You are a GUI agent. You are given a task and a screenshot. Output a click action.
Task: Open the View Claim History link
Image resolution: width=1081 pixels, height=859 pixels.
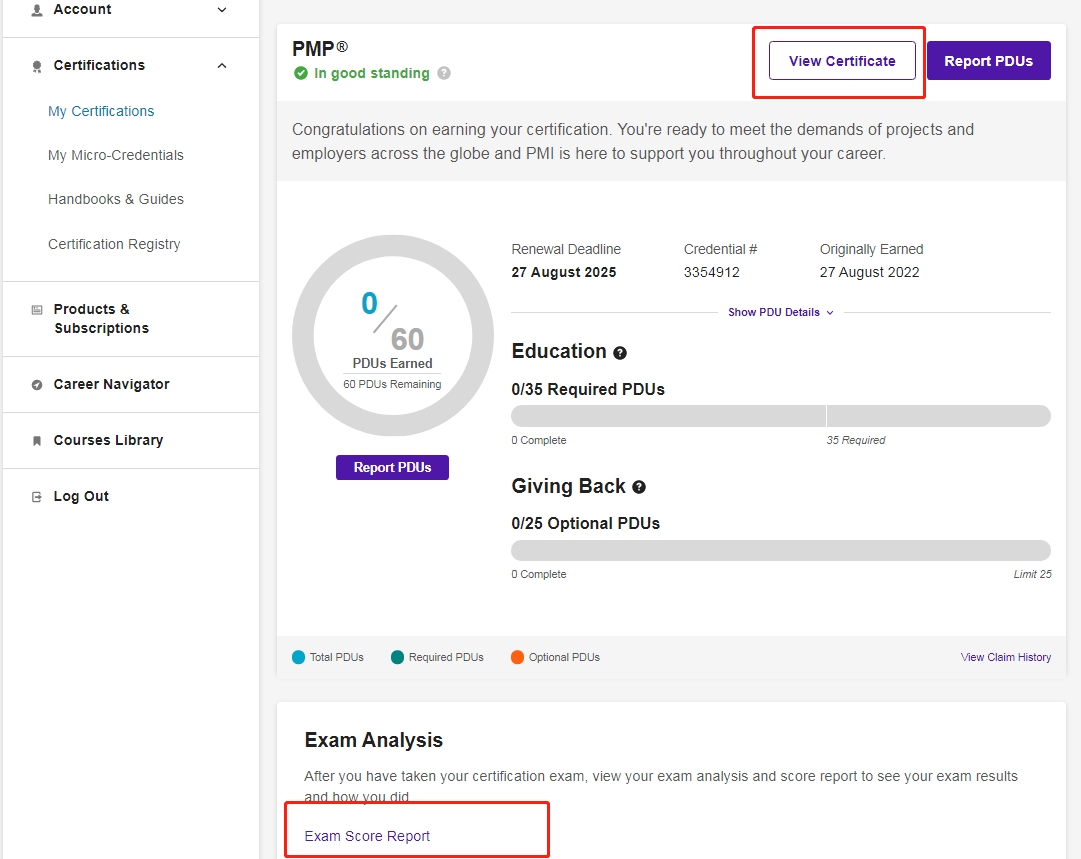click(1005, 657)
